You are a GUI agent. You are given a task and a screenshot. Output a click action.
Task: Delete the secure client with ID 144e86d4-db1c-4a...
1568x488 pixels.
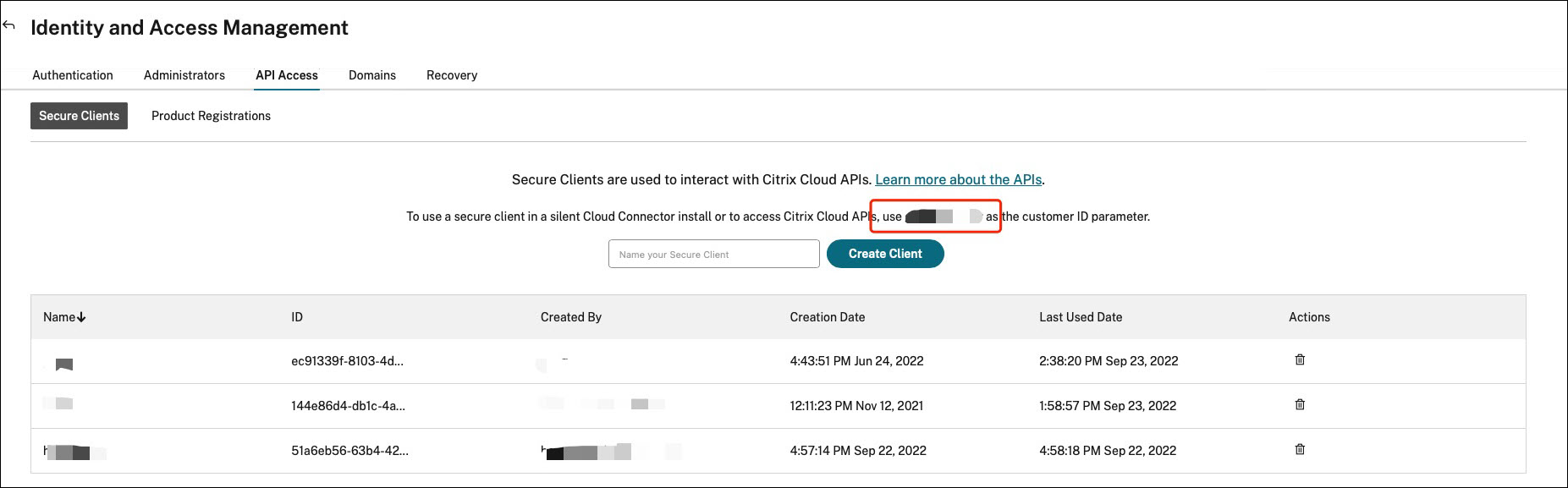coord(1300,405)
